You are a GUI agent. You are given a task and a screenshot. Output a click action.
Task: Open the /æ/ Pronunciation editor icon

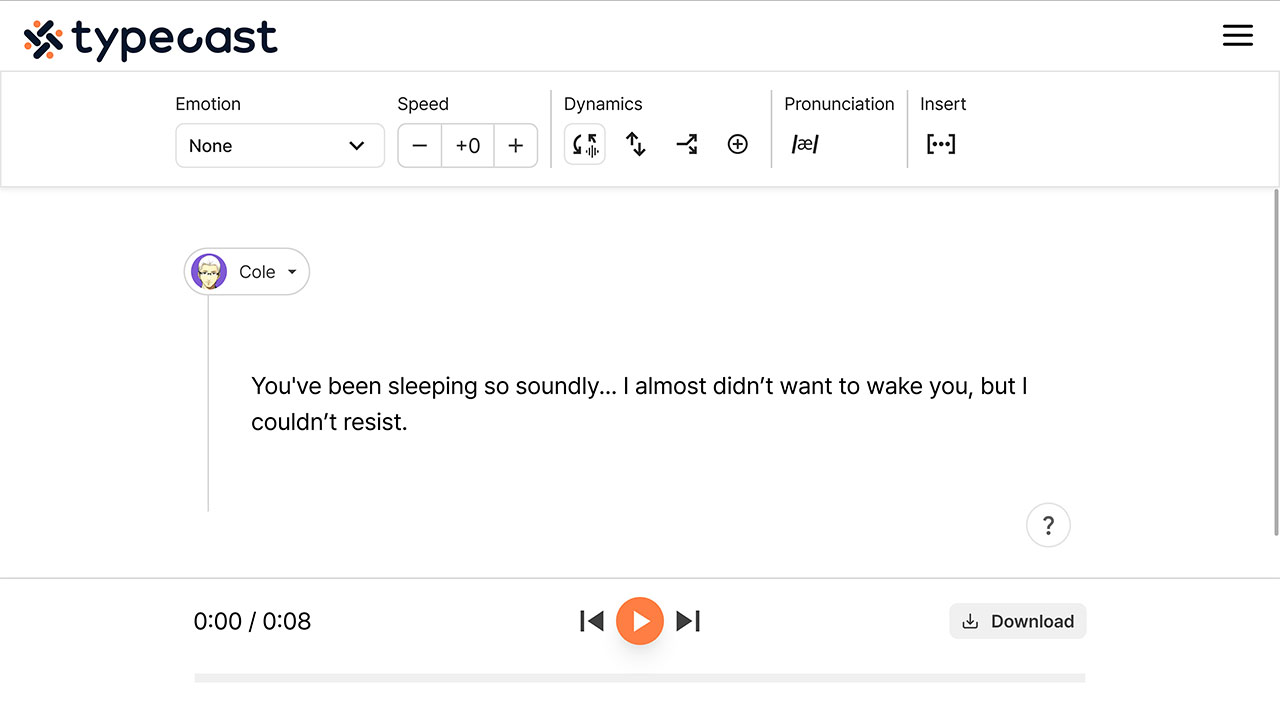805,144
